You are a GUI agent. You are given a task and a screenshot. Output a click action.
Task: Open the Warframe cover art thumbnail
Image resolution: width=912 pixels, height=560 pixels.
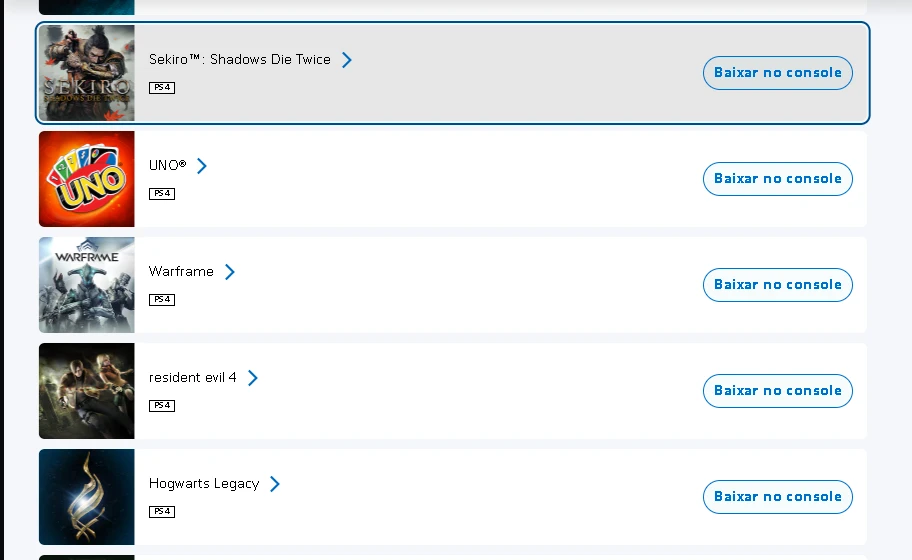pyautogui.click(x=86, y=285)
